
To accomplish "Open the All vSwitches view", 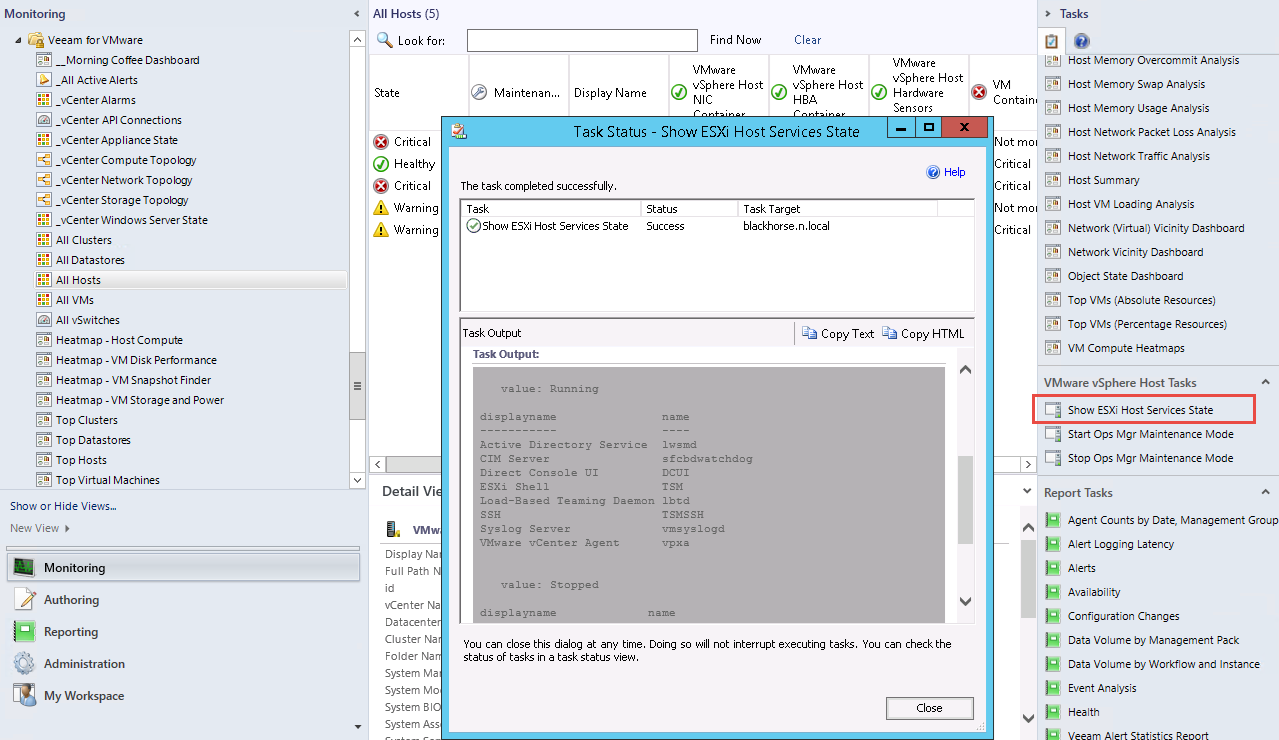I will (88, 320).
